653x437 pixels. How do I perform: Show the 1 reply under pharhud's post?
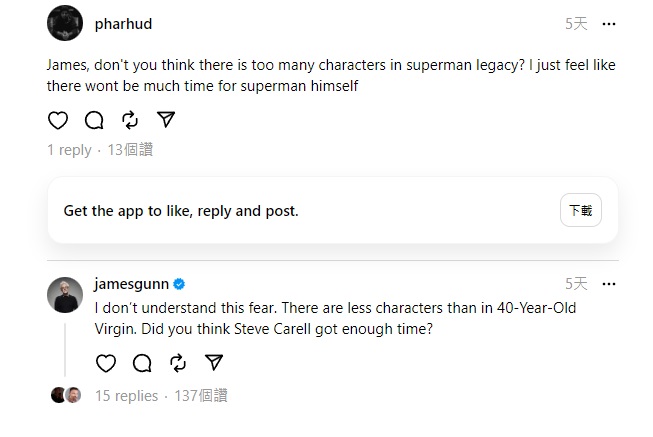pyautogui.click(x=69, y=150)
